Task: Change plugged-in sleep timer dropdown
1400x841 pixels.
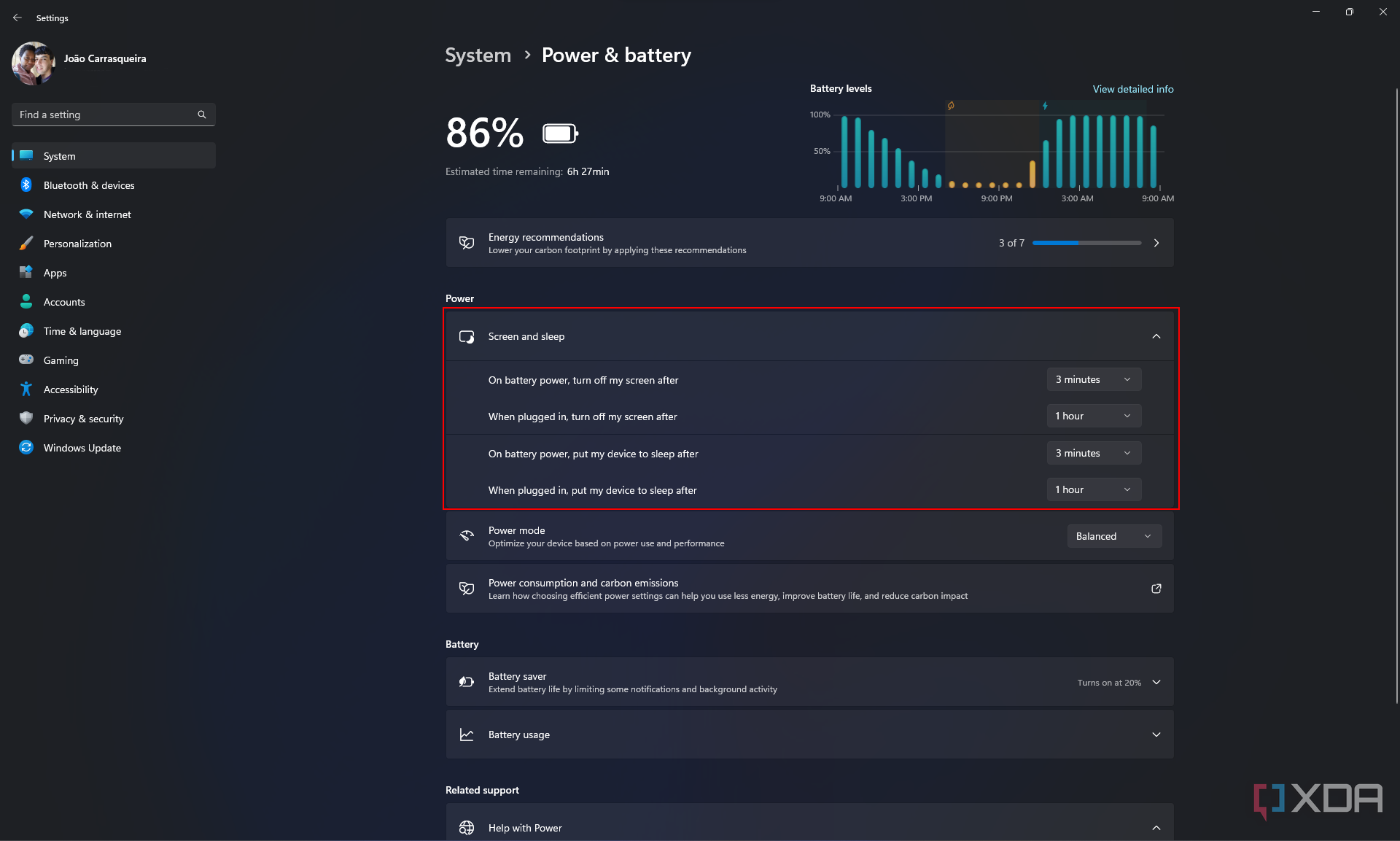Action: coord(1093,490)
